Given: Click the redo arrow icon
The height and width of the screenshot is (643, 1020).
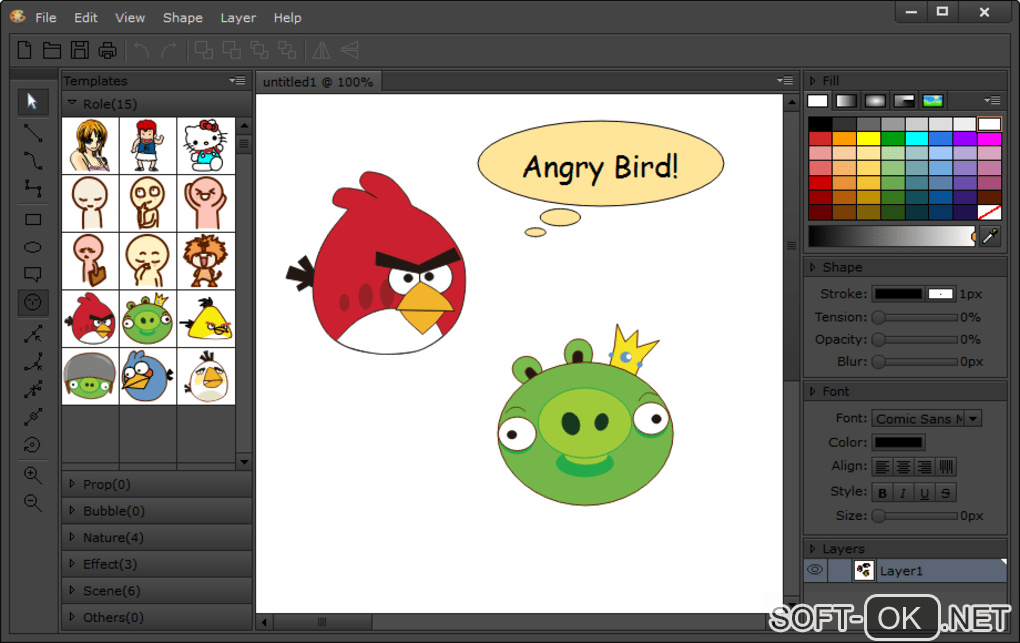Looking at the screenshot, I should 169,50.
